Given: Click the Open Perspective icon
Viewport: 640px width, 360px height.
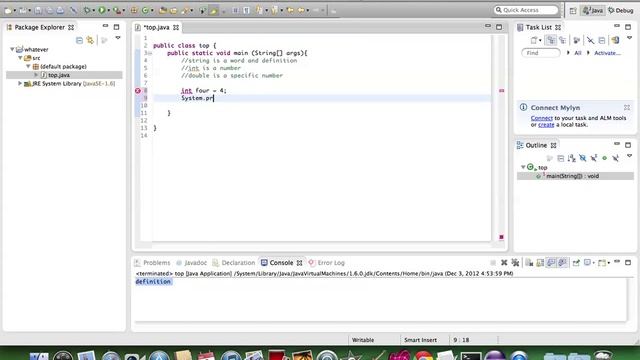Looking at the screenshot, I should 573,11.
